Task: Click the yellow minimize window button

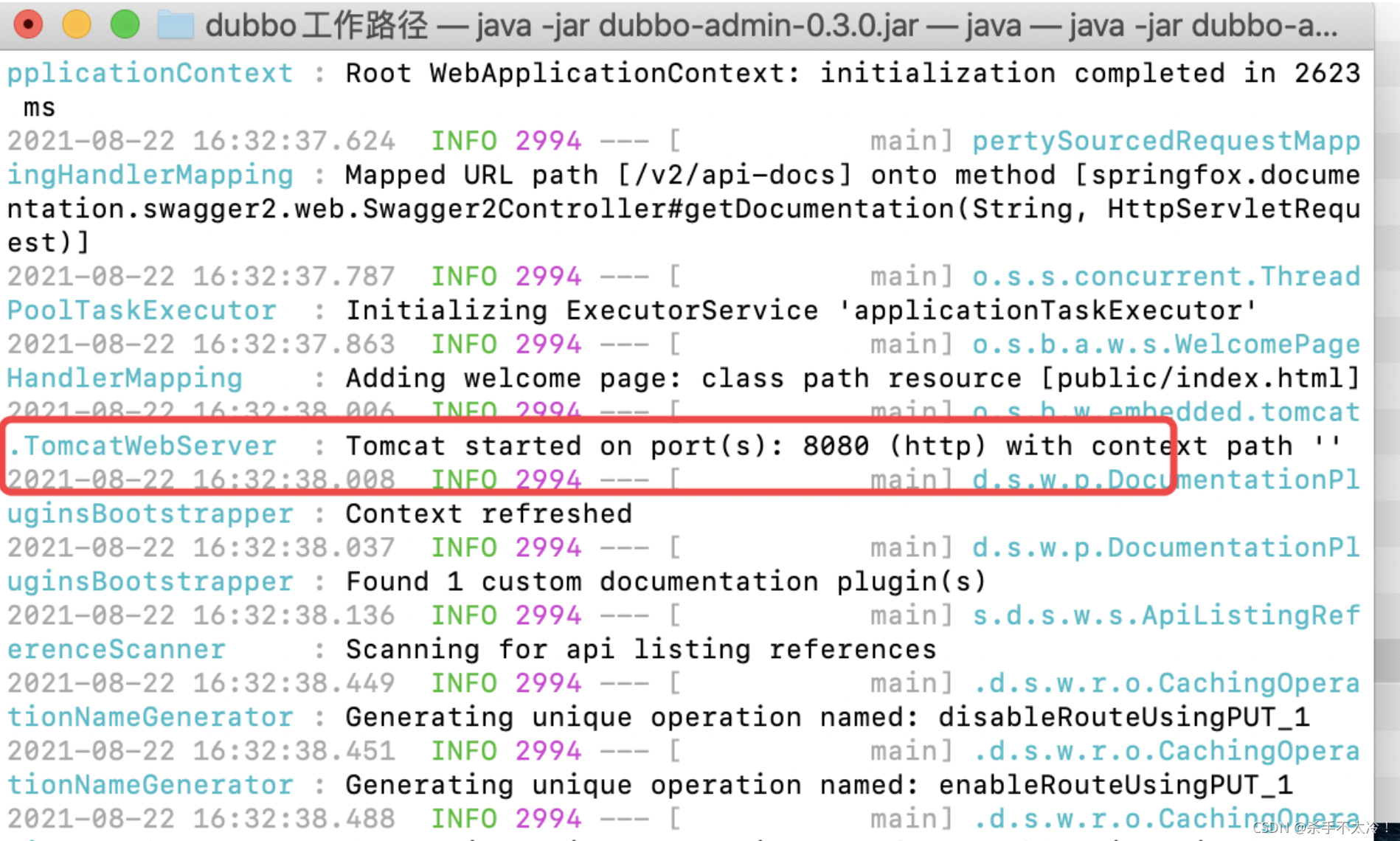Action: [x=76, y=24]
